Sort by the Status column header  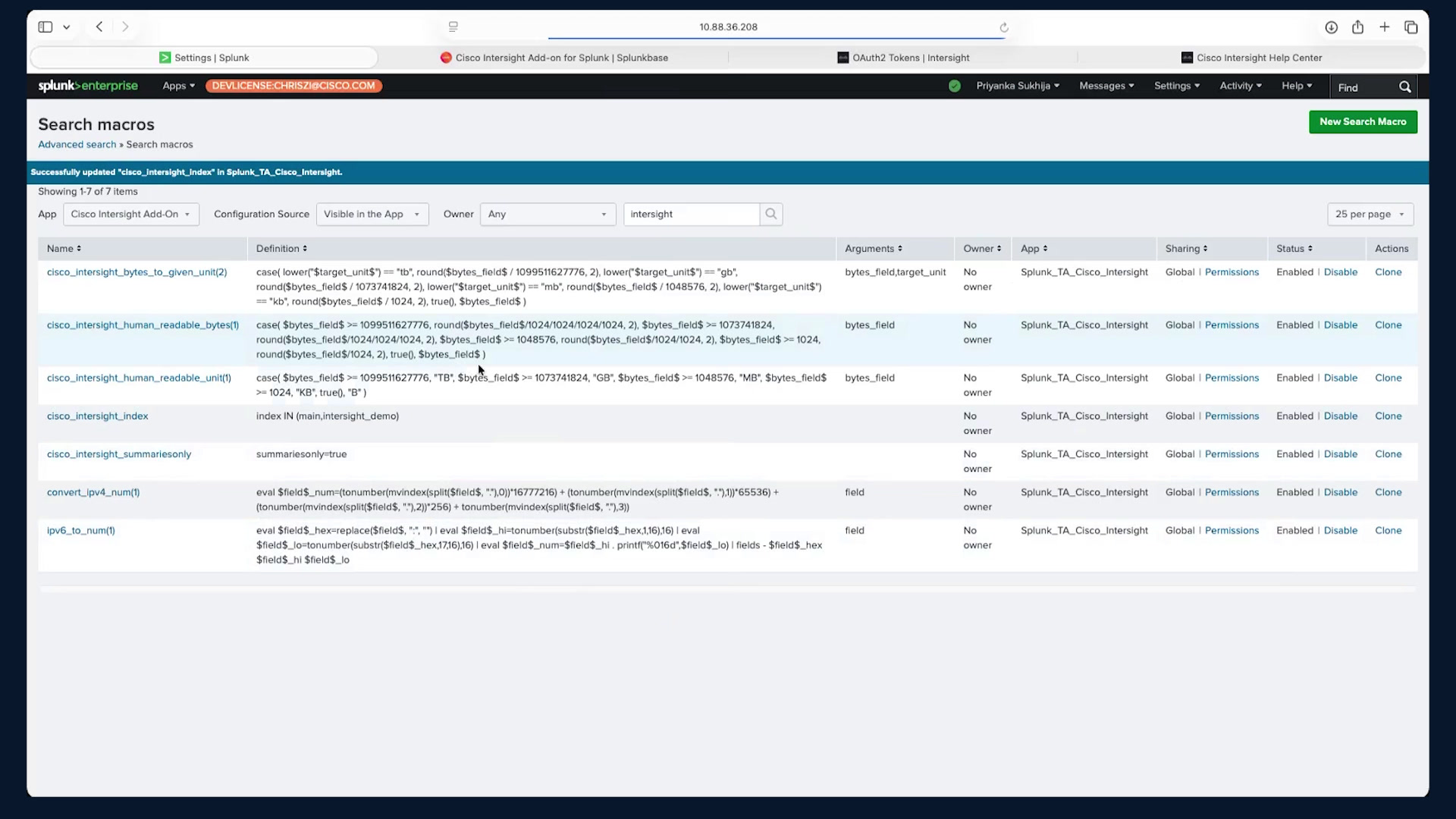point(1294,249)
